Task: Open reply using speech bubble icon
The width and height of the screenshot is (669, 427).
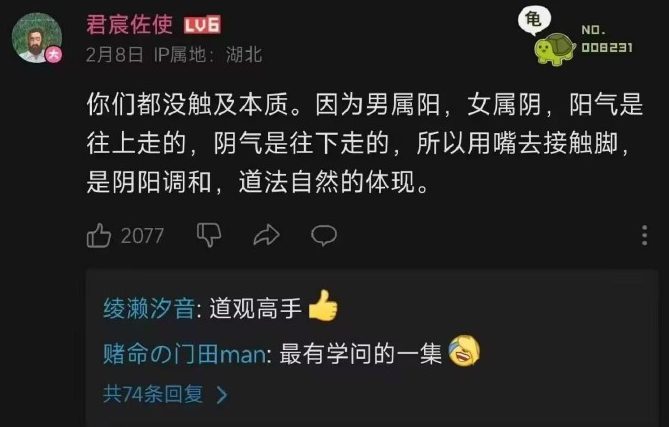Action: (324, 235)
